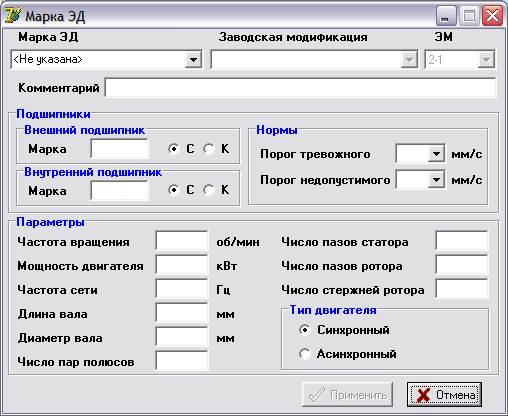Click the Длина вала input field
The height and width of the screenshot is (416, 508).
(182, 313)
